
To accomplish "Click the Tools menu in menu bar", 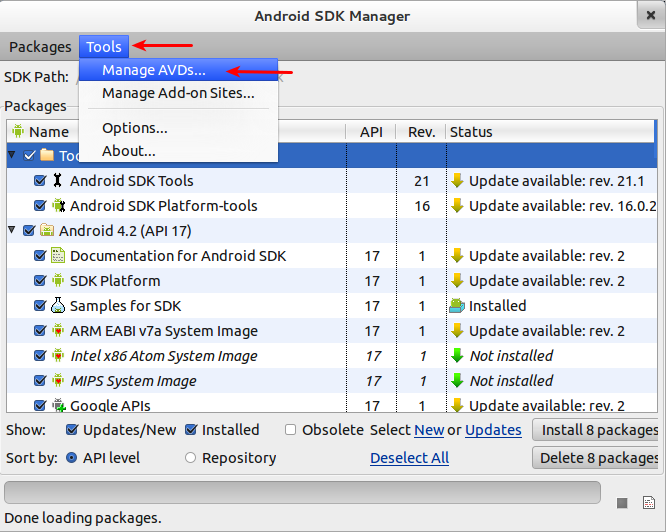I will tap(104, 46).
